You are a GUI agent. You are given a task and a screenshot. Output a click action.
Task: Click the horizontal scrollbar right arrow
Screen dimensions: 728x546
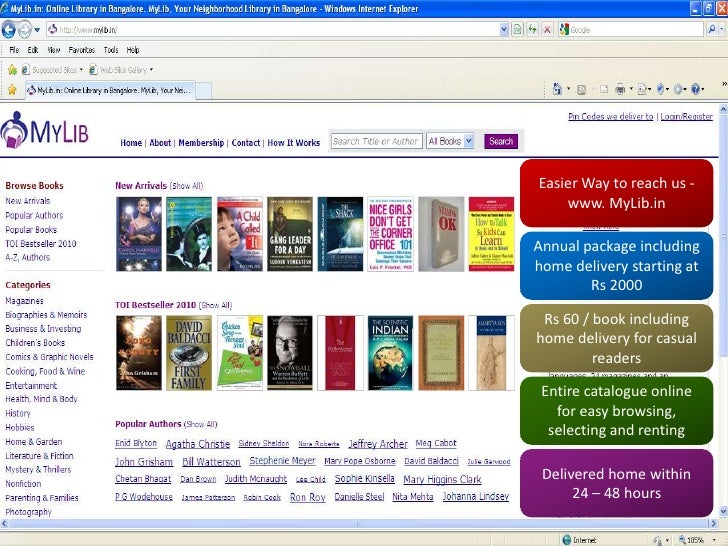[714, 524]
